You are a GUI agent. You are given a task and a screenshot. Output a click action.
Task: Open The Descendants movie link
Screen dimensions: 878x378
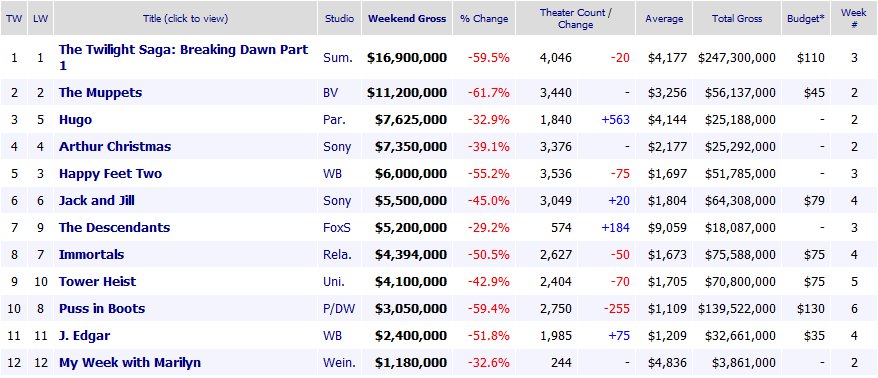(x=114, y=227)
